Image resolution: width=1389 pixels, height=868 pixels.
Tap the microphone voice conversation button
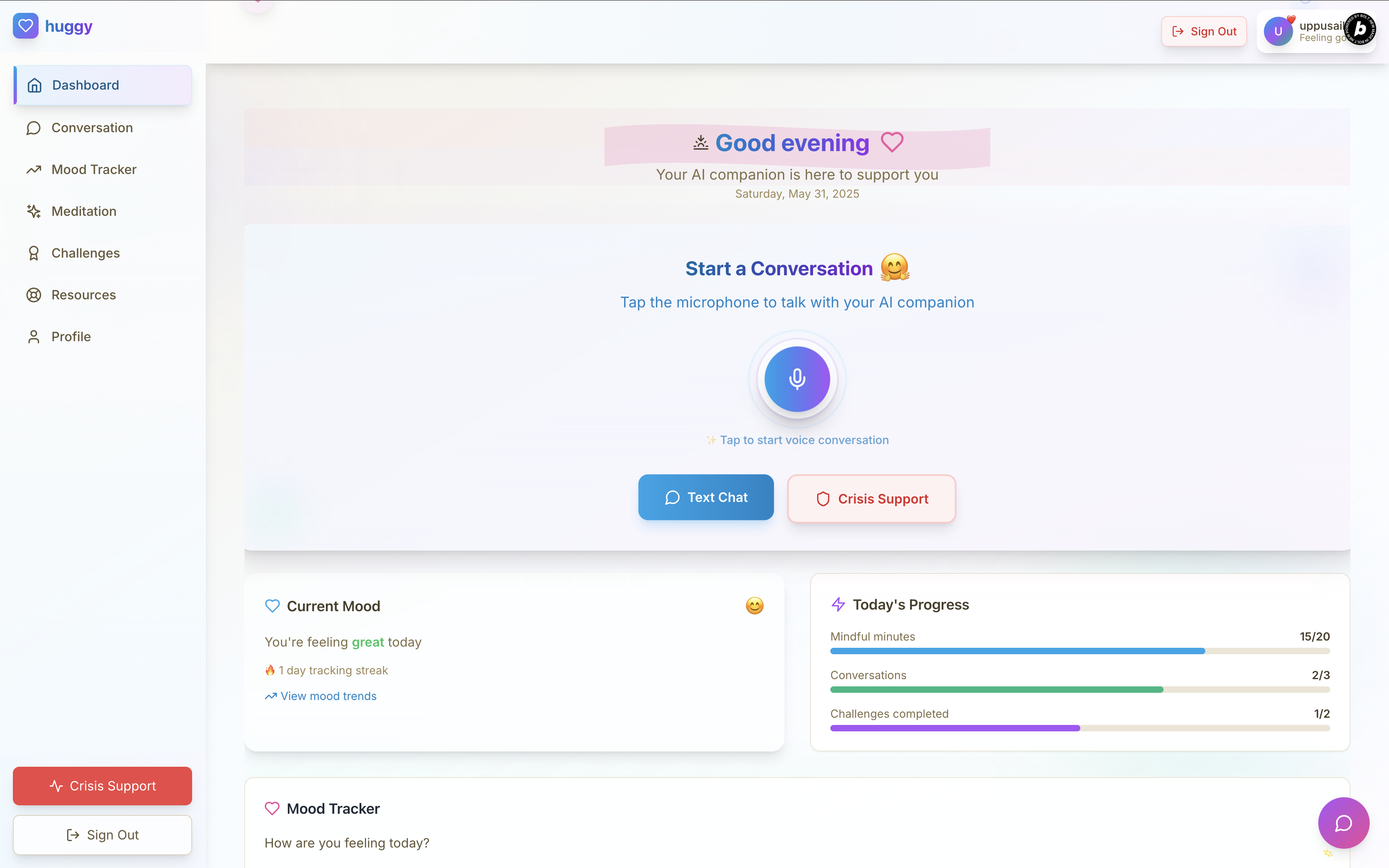[797, 379]
